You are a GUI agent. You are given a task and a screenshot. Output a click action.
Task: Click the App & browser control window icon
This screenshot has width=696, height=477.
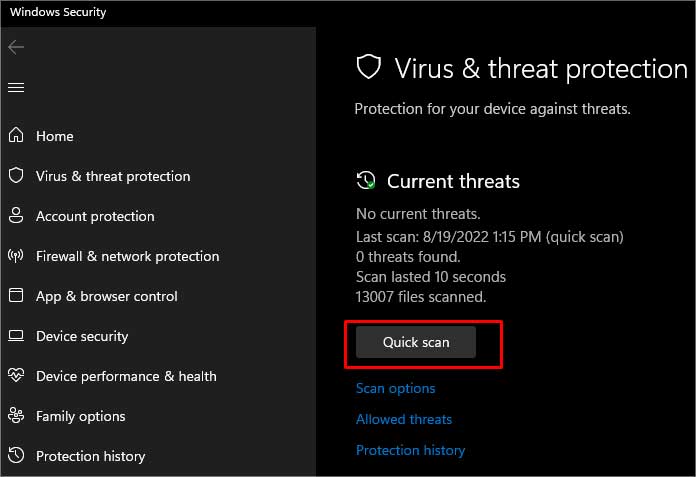[16, 295]
